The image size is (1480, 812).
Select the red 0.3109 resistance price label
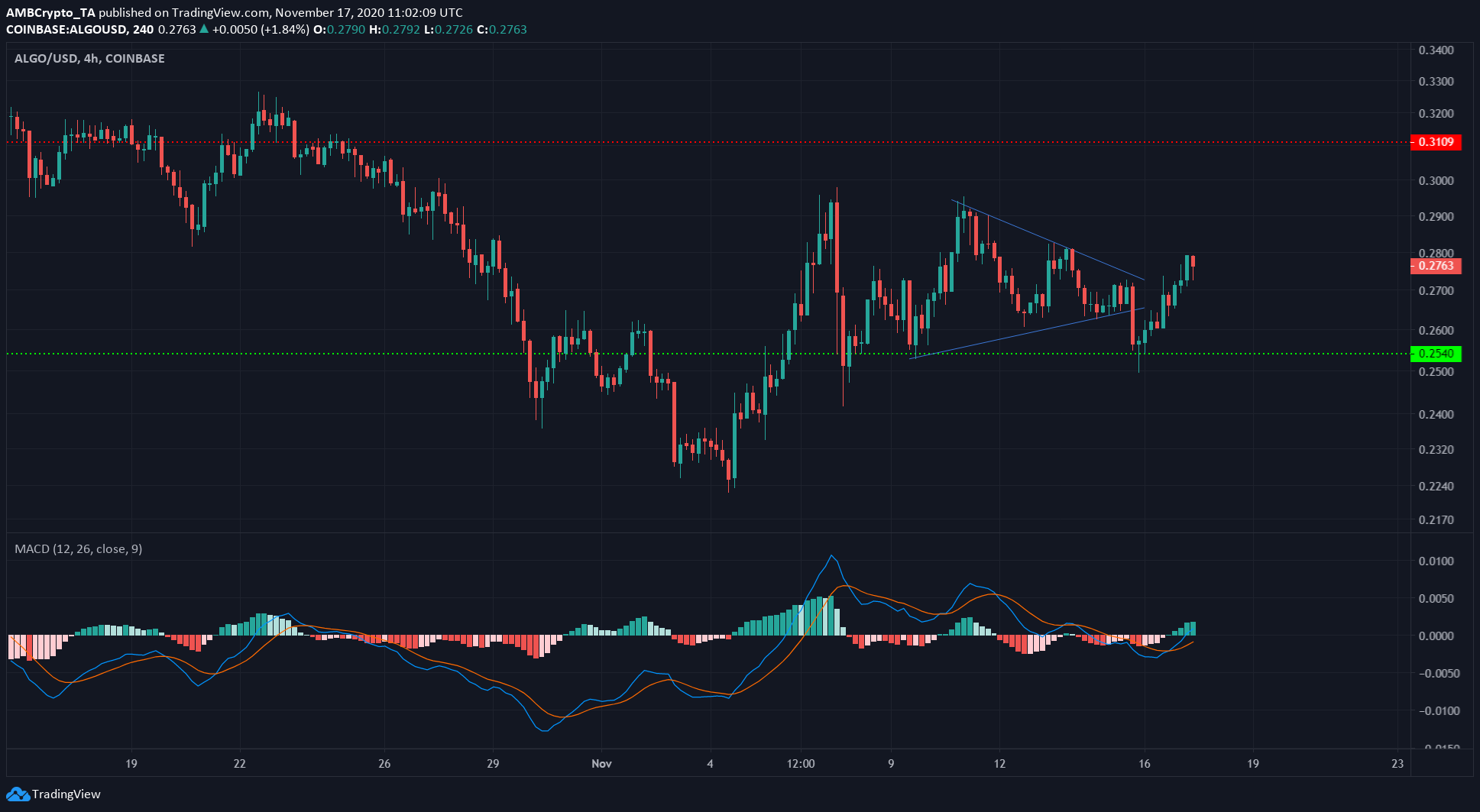tap(1436, 142)
